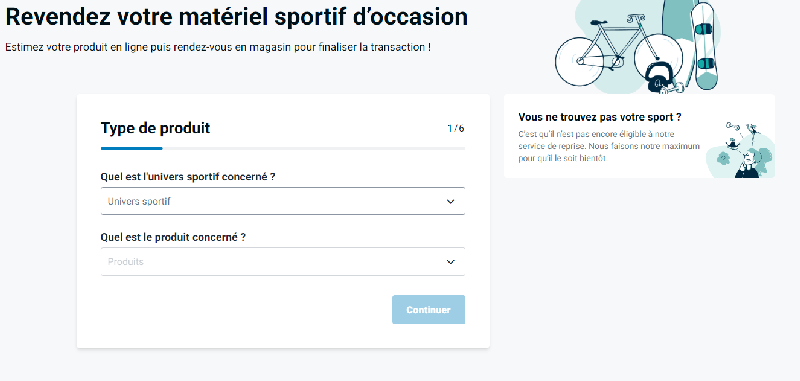Click the 1/6 step indicator

[456, 128]
